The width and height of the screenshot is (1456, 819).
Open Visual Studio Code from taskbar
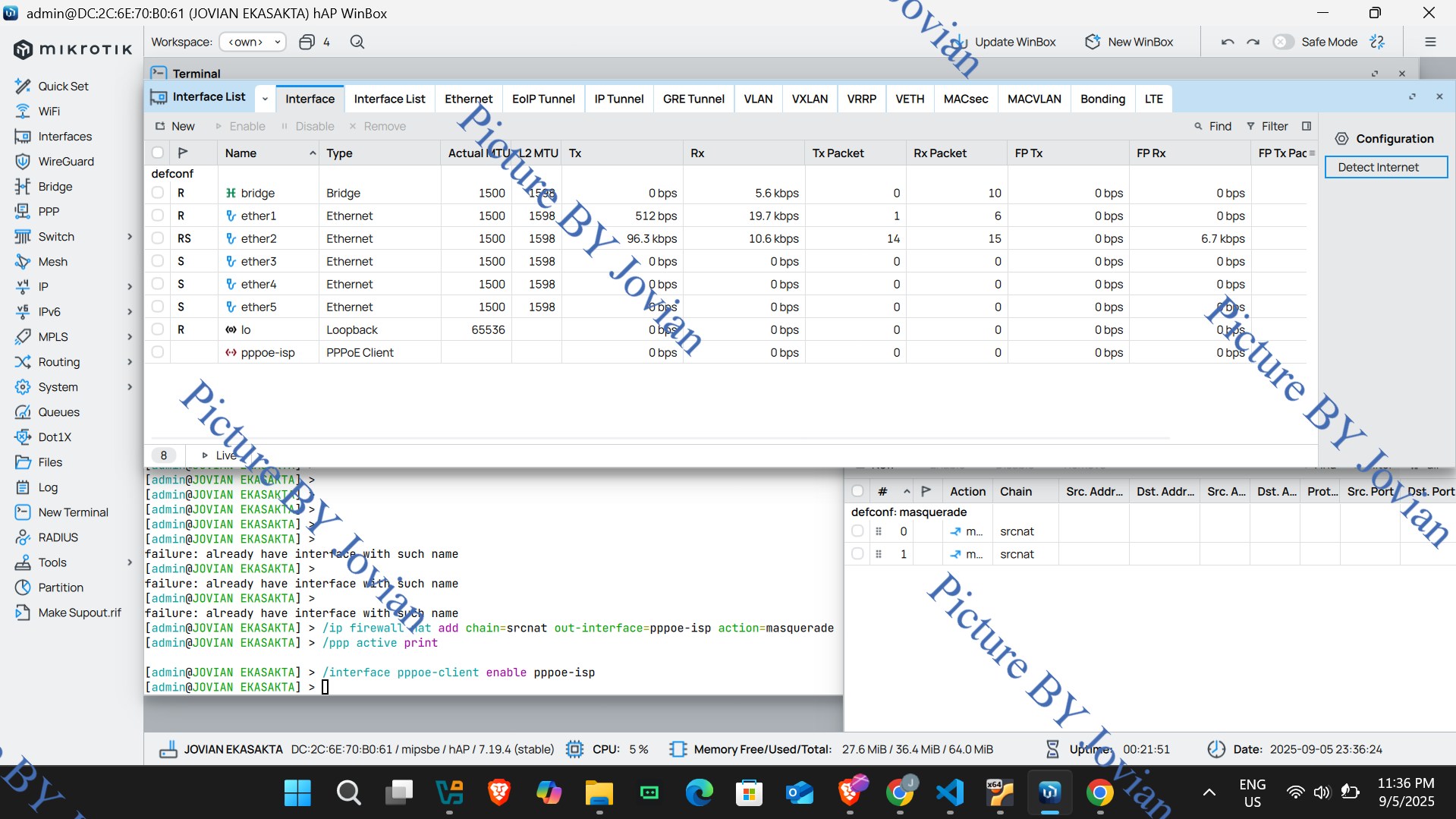[950, 793]
